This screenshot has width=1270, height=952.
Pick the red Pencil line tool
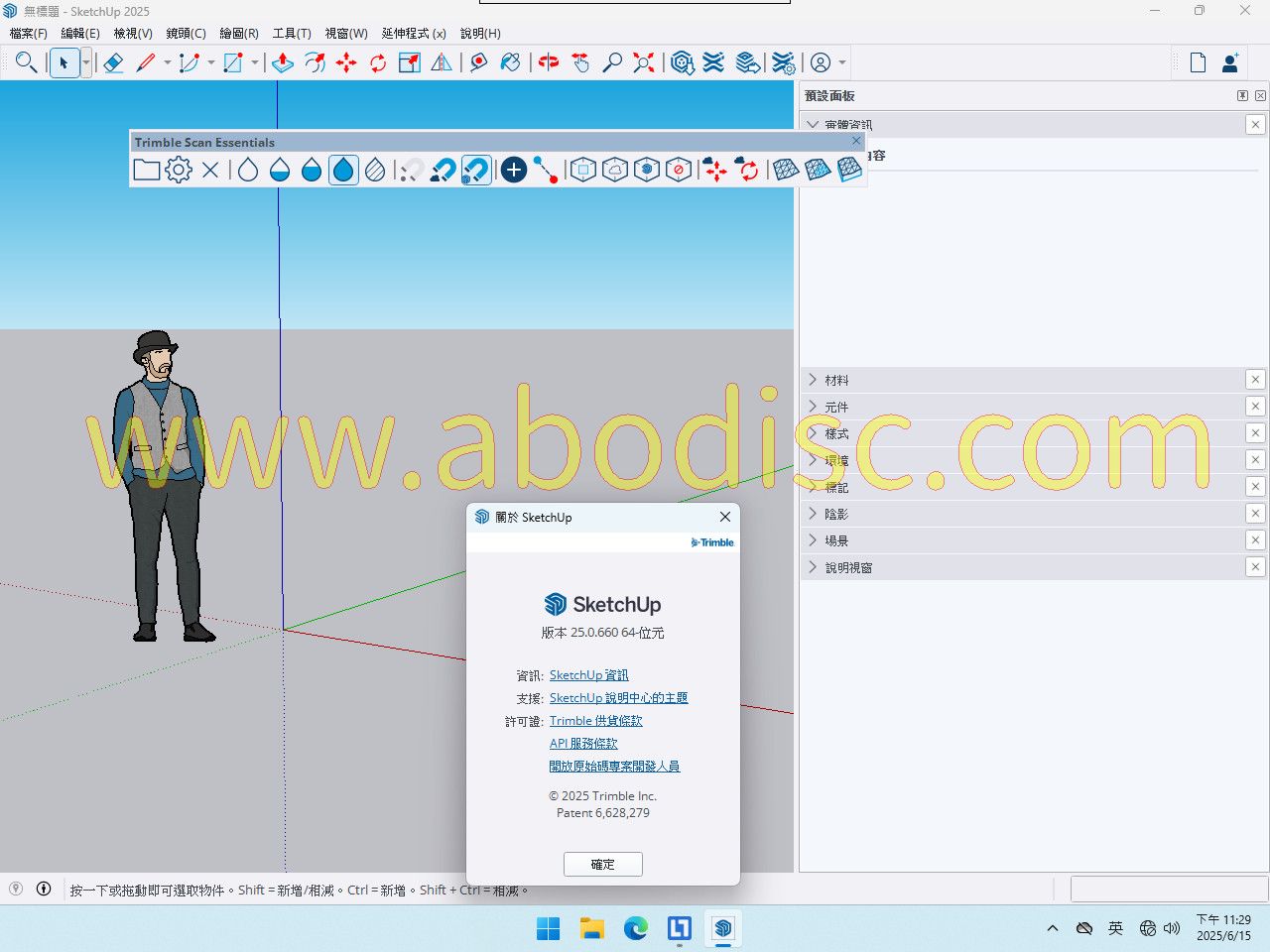point(146,62)
